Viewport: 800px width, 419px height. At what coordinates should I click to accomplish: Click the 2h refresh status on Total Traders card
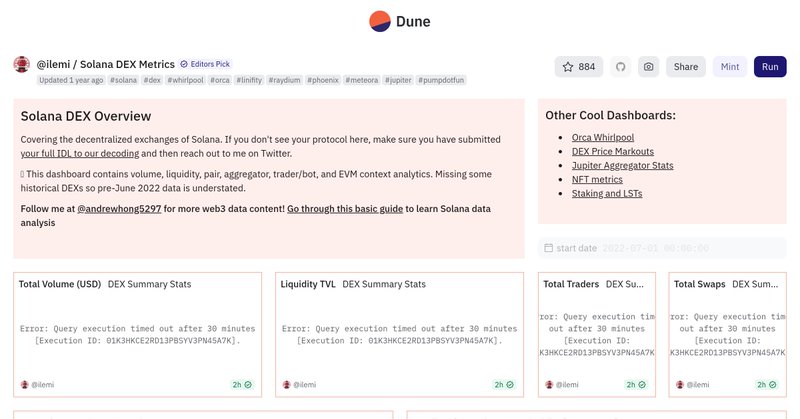tap(636, 385)
